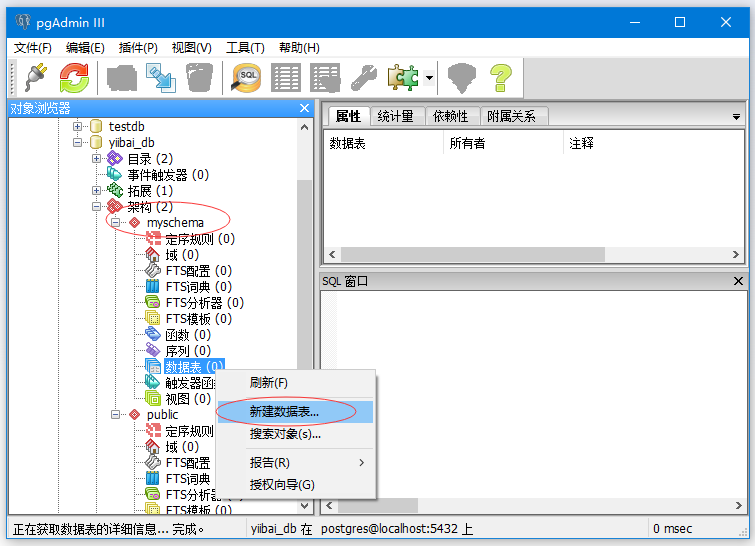
Task: Switch to the 统计量 tab
Action: (x=397, y=116)
